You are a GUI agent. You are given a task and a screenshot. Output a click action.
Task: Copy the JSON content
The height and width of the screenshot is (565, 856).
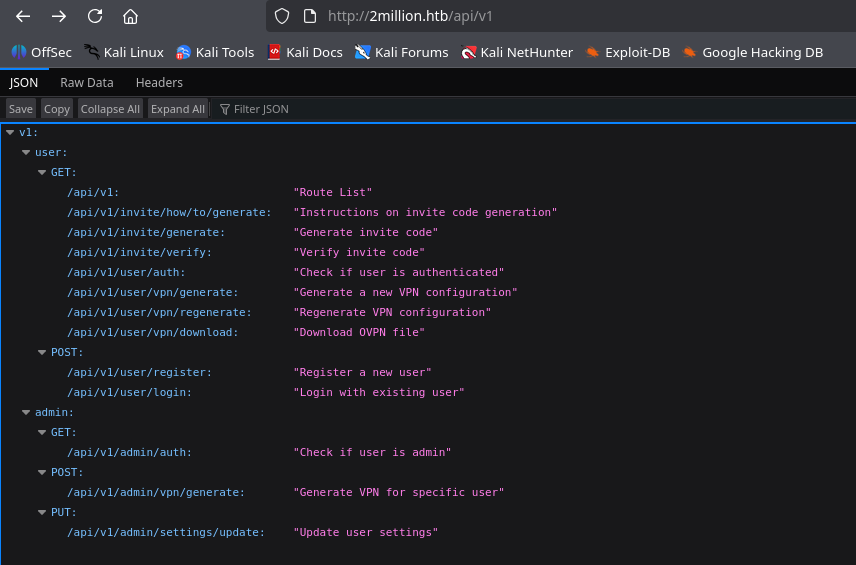57,109
